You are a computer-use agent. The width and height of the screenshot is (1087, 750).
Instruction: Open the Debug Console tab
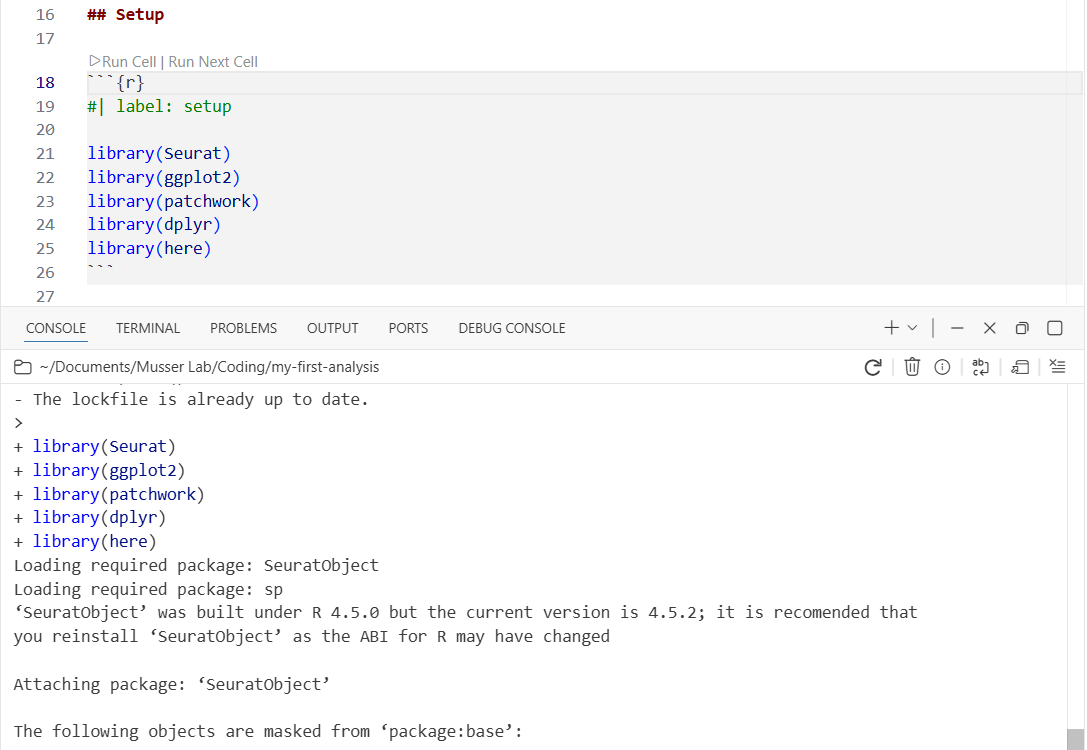511,328
